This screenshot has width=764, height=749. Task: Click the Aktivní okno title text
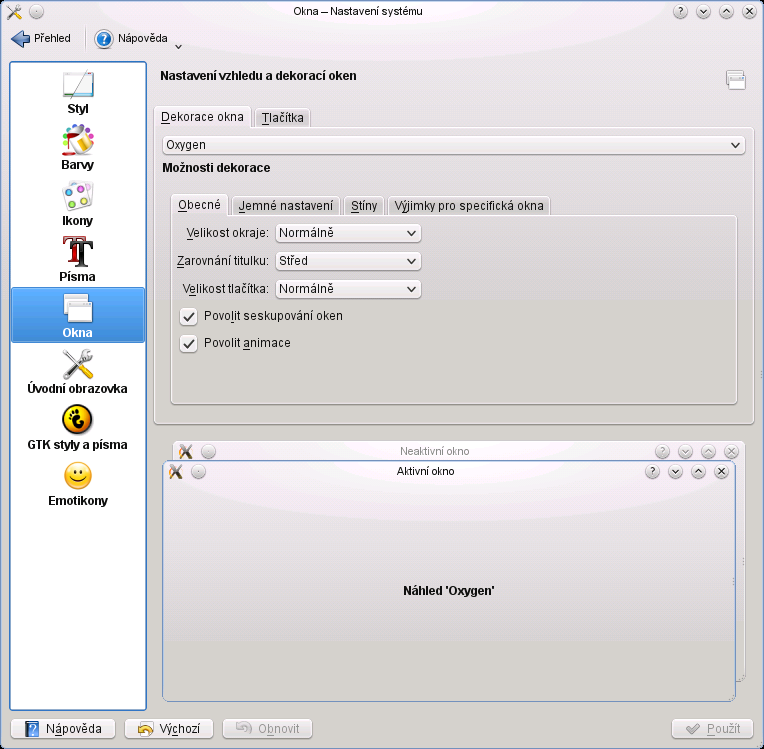click(x=425, y=472)
